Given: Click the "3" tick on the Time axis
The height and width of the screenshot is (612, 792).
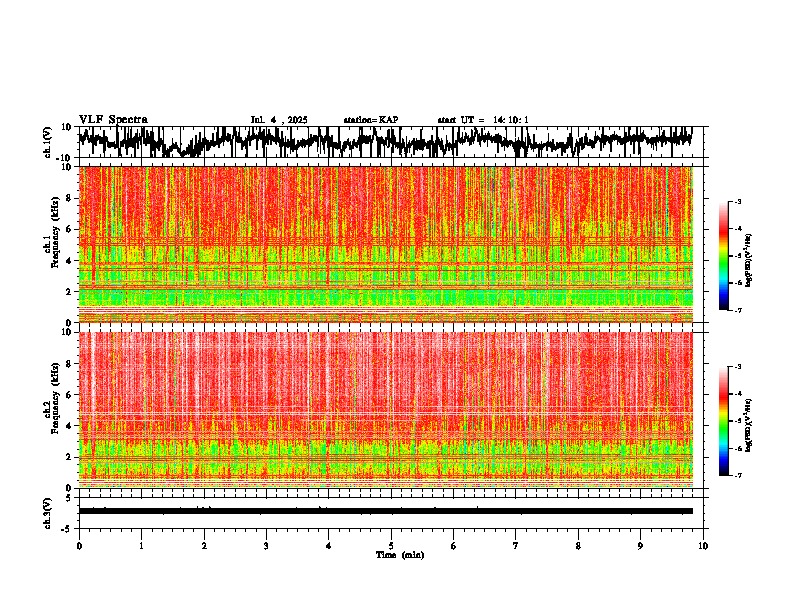Looking at the screenshot, I should 266,546.
